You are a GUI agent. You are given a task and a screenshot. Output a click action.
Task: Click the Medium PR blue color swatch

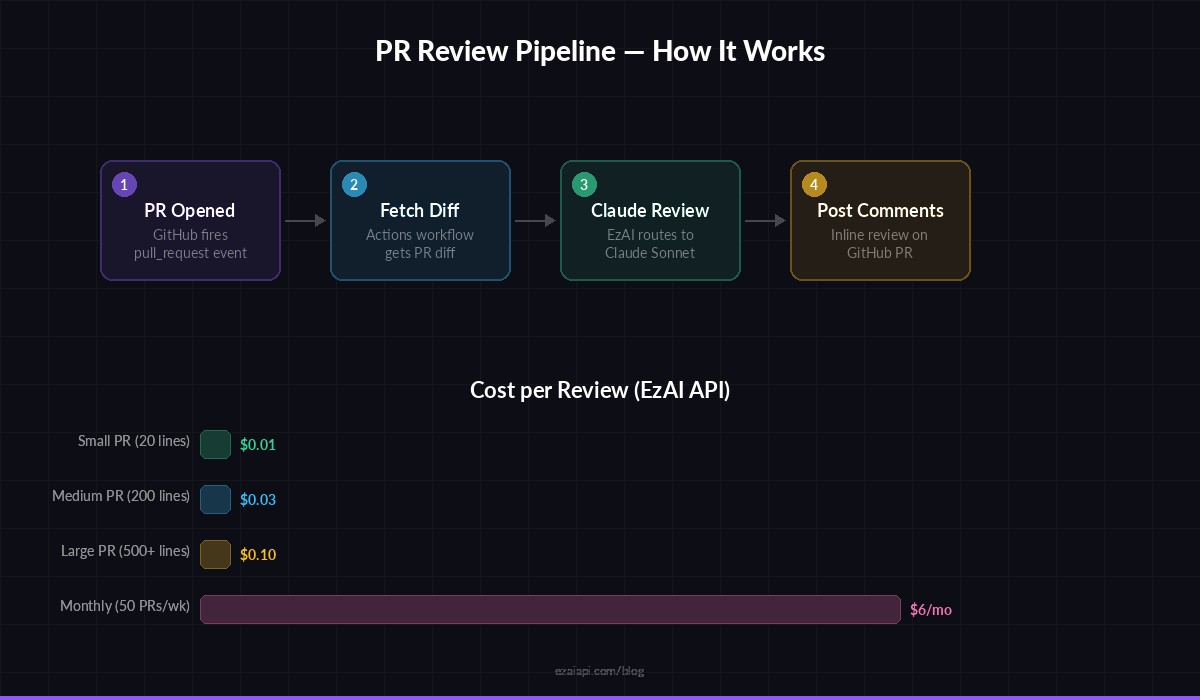216,499
